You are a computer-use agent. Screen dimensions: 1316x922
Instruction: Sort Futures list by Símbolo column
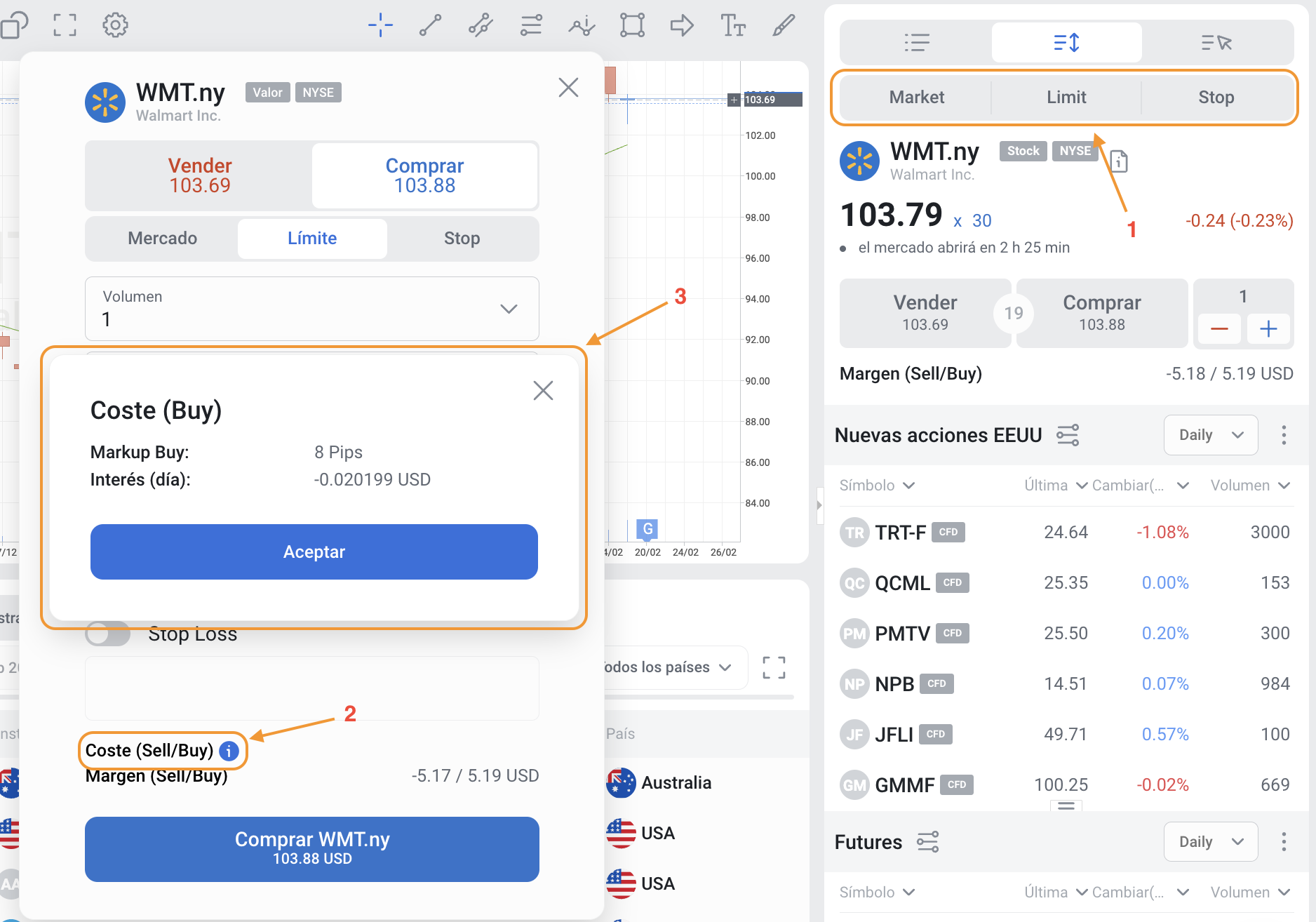coord(877,893)
